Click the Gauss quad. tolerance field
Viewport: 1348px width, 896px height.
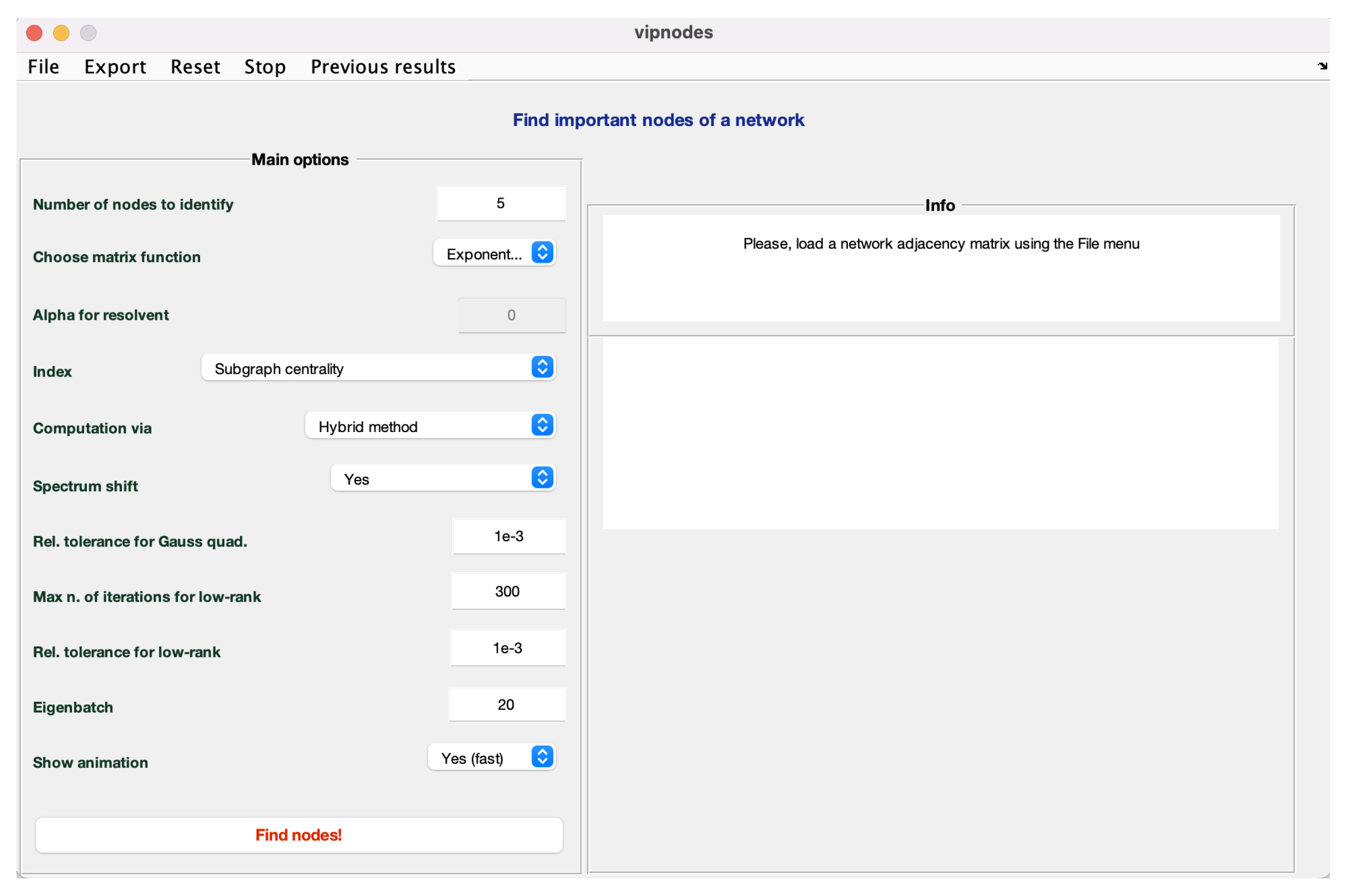pyautogui.click(x=509, y=536)
